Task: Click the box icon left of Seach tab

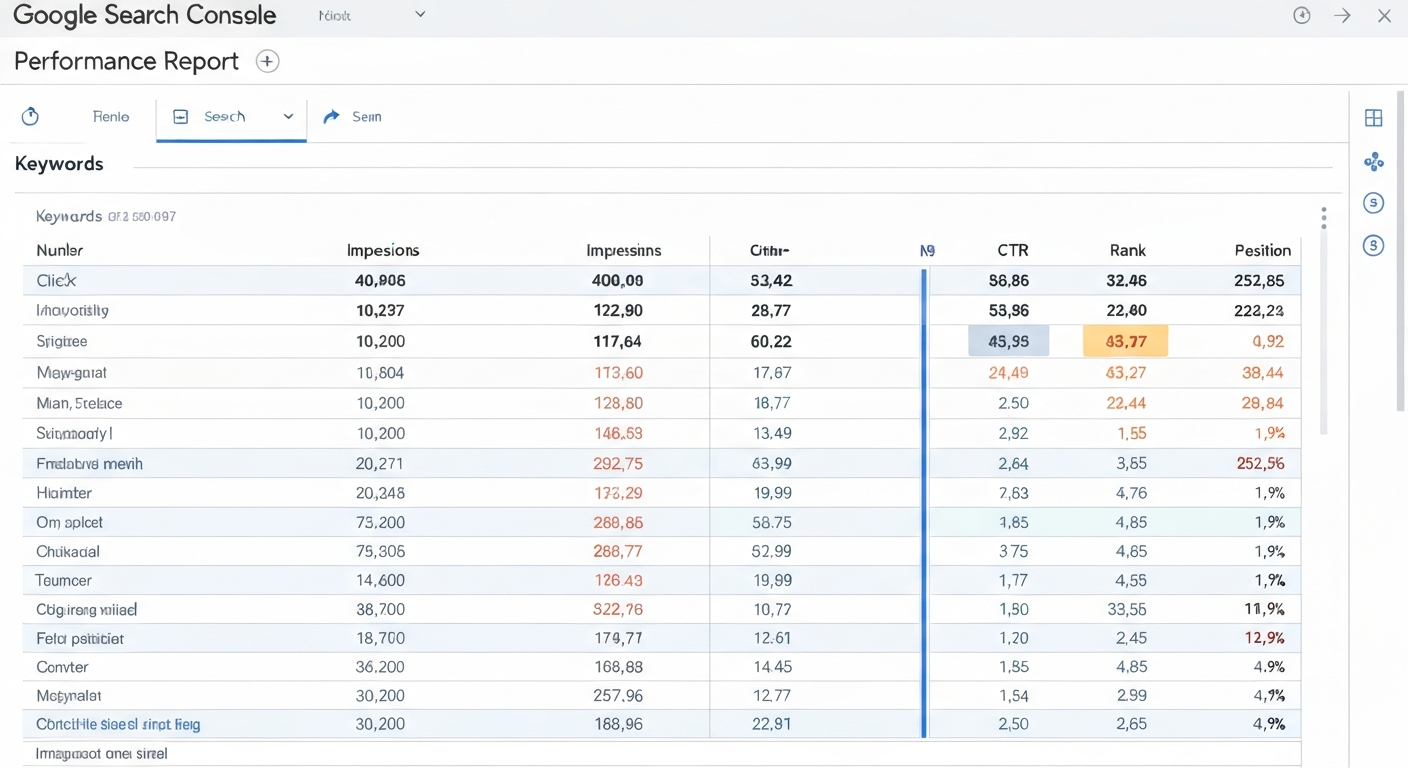Action: point(181,117)
